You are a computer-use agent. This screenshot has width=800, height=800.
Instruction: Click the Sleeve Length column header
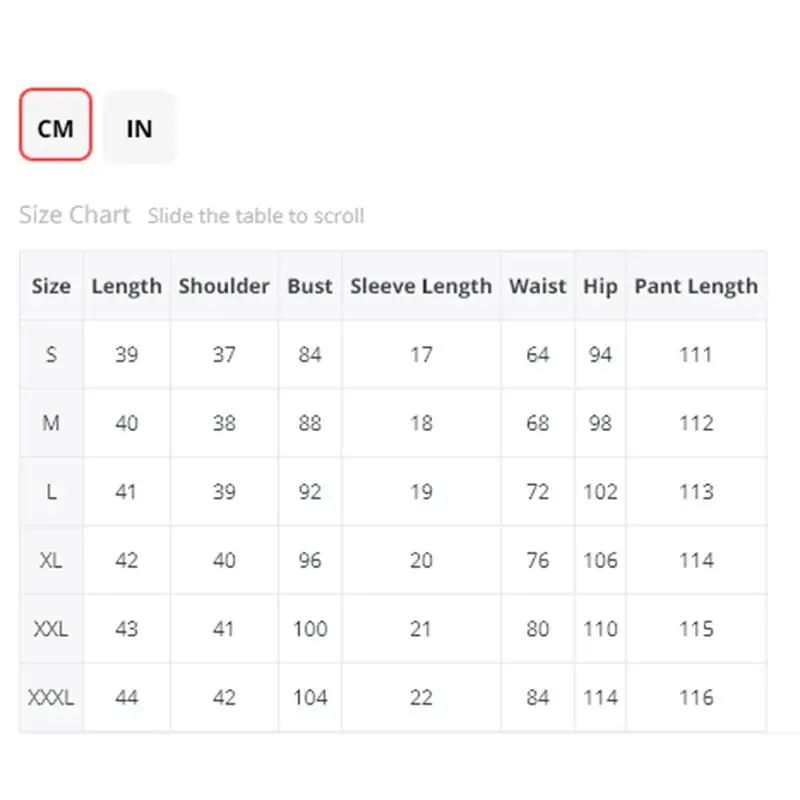[x=421, y=286]
